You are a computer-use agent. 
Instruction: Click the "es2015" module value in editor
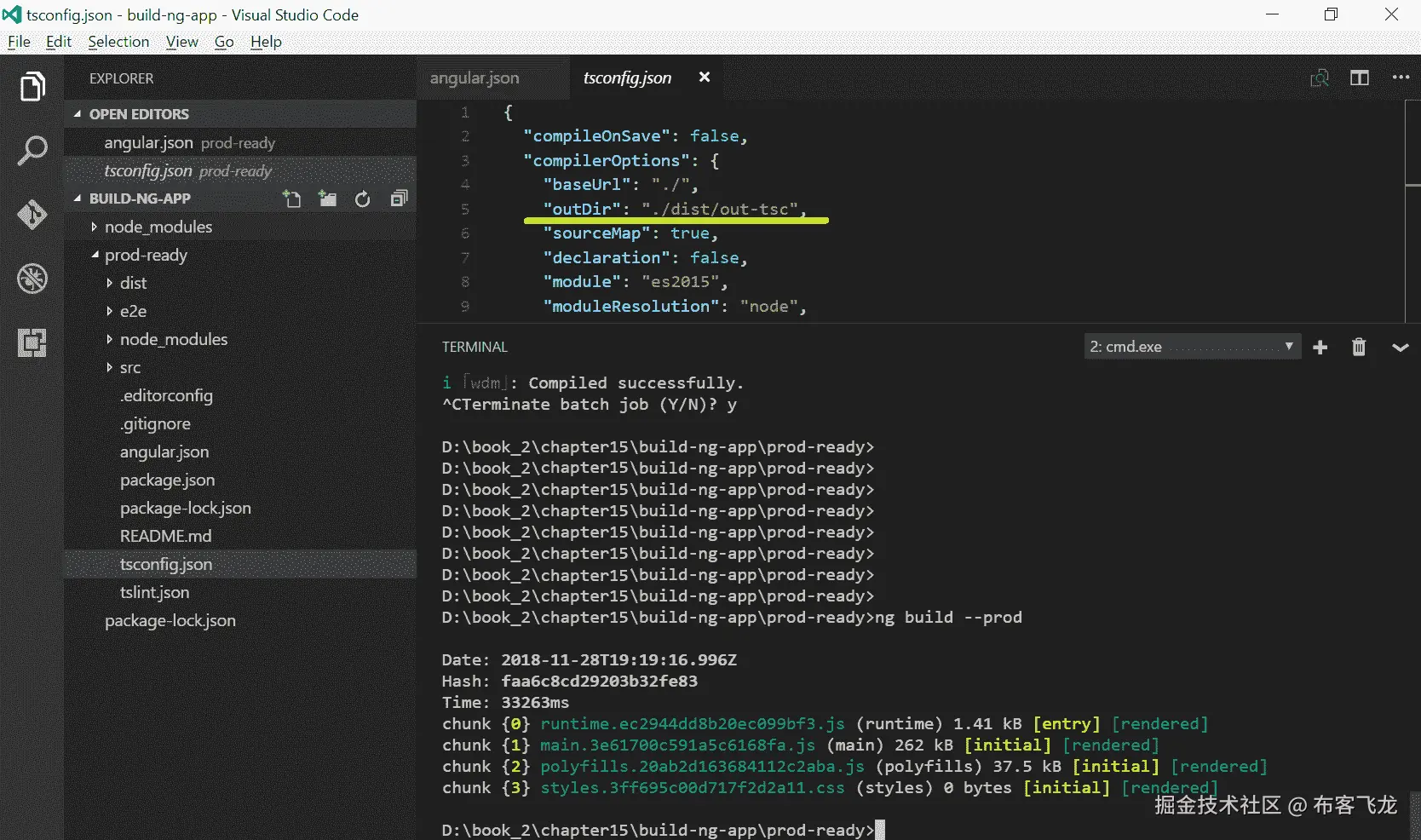coord(680,282)
